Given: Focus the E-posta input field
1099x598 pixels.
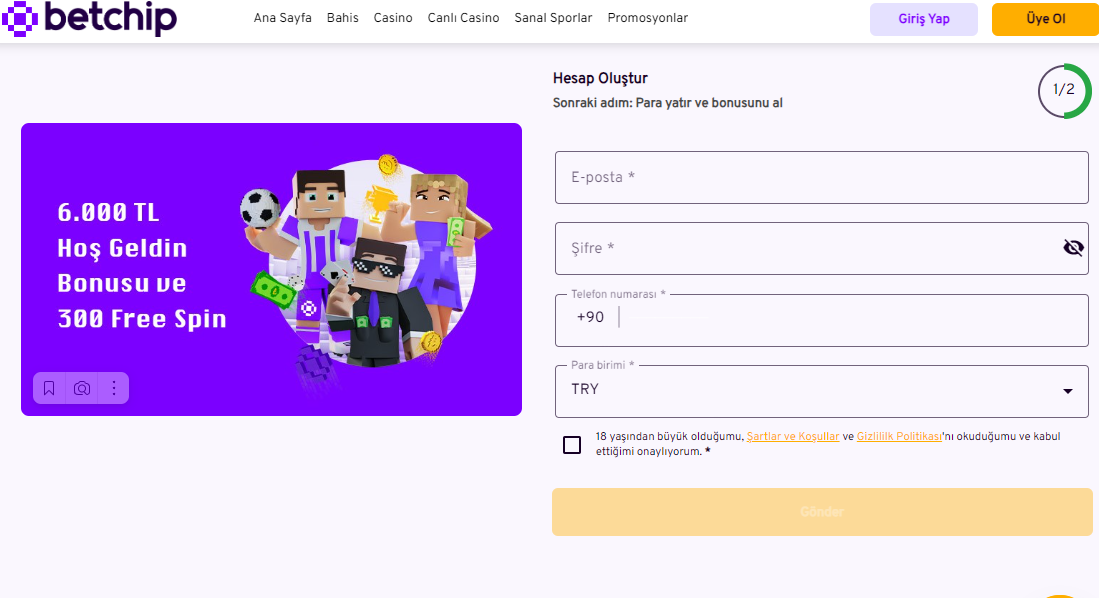Looking at the screenshot, I should [821, 177].
